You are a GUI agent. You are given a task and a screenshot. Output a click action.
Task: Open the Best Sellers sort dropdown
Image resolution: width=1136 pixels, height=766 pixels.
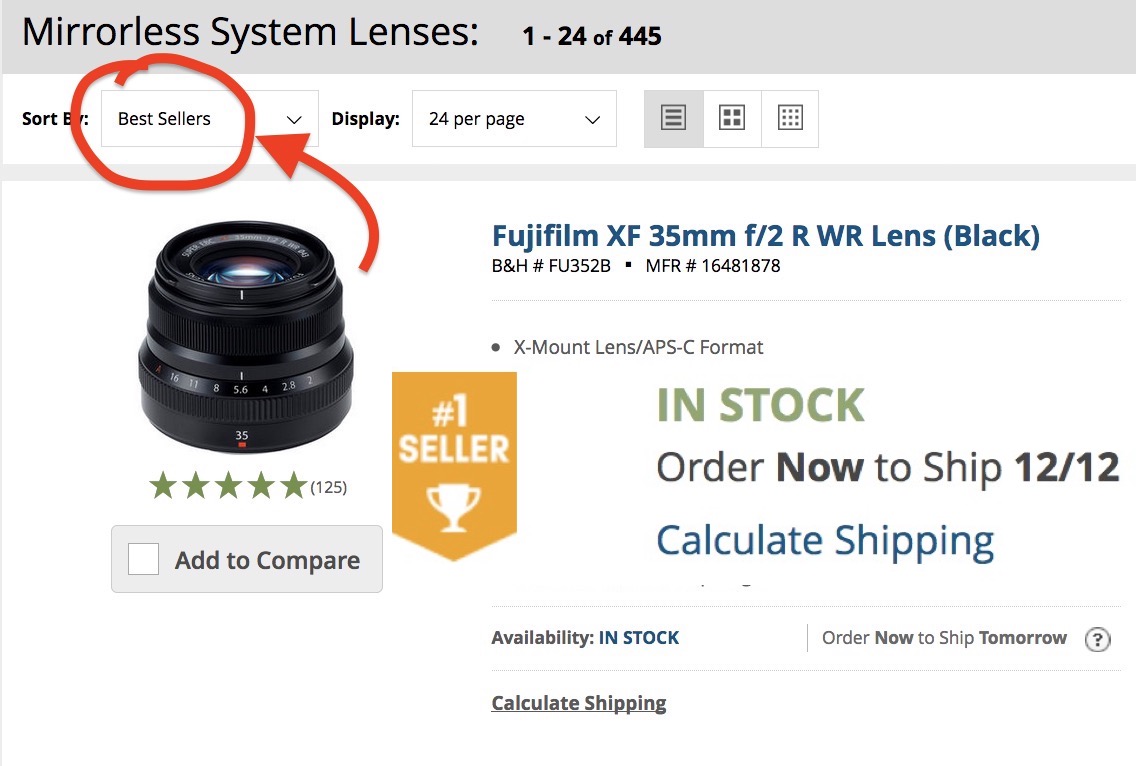click(209, 119)
